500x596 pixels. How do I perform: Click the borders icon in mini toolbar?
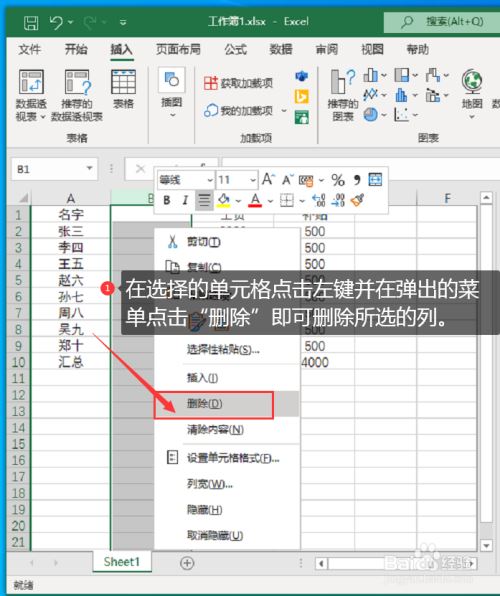(x=287, y=200)
